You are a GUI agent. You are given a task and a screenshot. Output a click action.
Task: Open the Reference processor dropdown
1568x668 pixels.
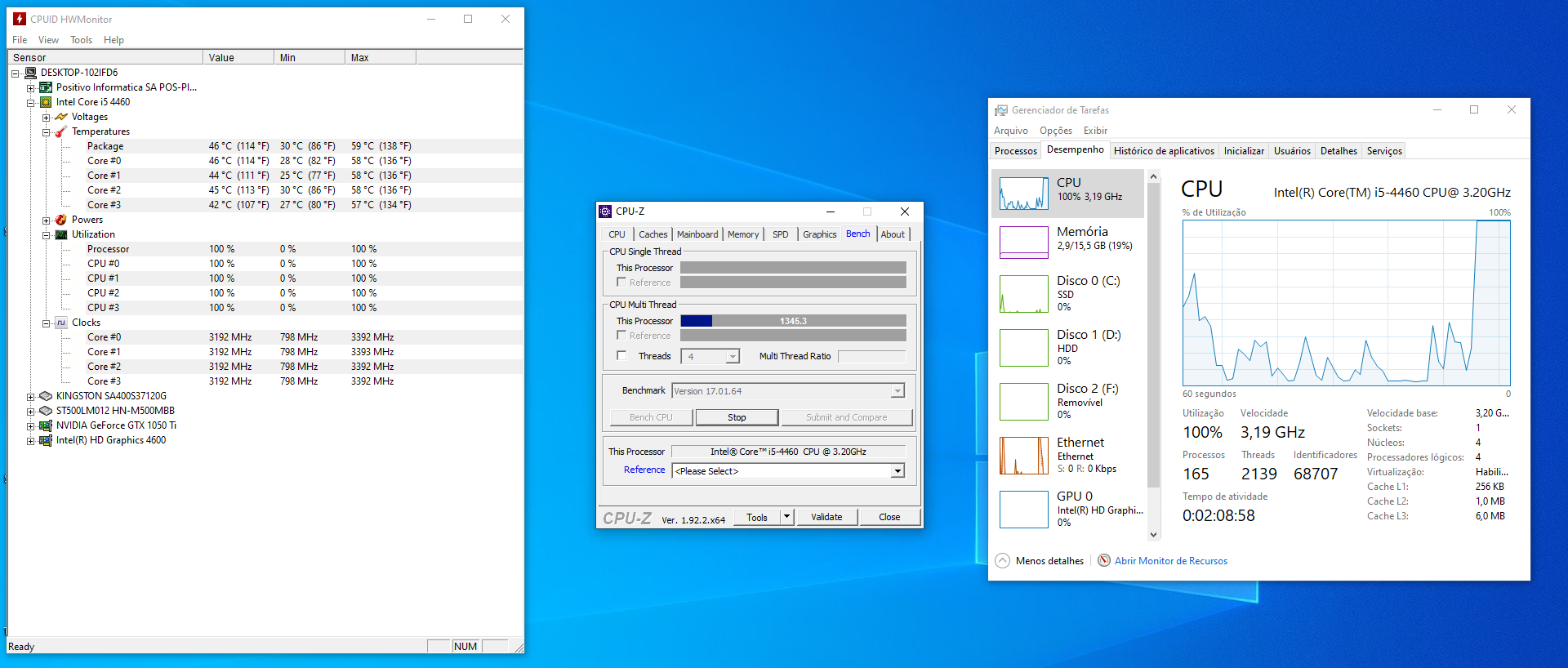[x=898, y=471]
